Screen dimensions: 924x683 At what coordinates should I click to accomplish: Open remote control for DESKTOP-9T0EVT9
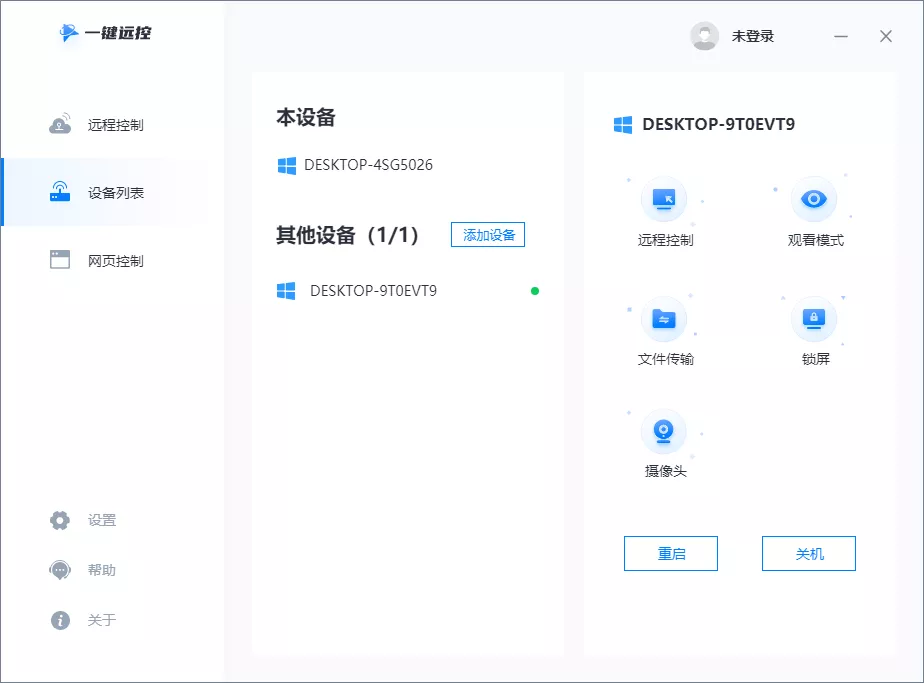pyautogui.click(x=665, y=205)
